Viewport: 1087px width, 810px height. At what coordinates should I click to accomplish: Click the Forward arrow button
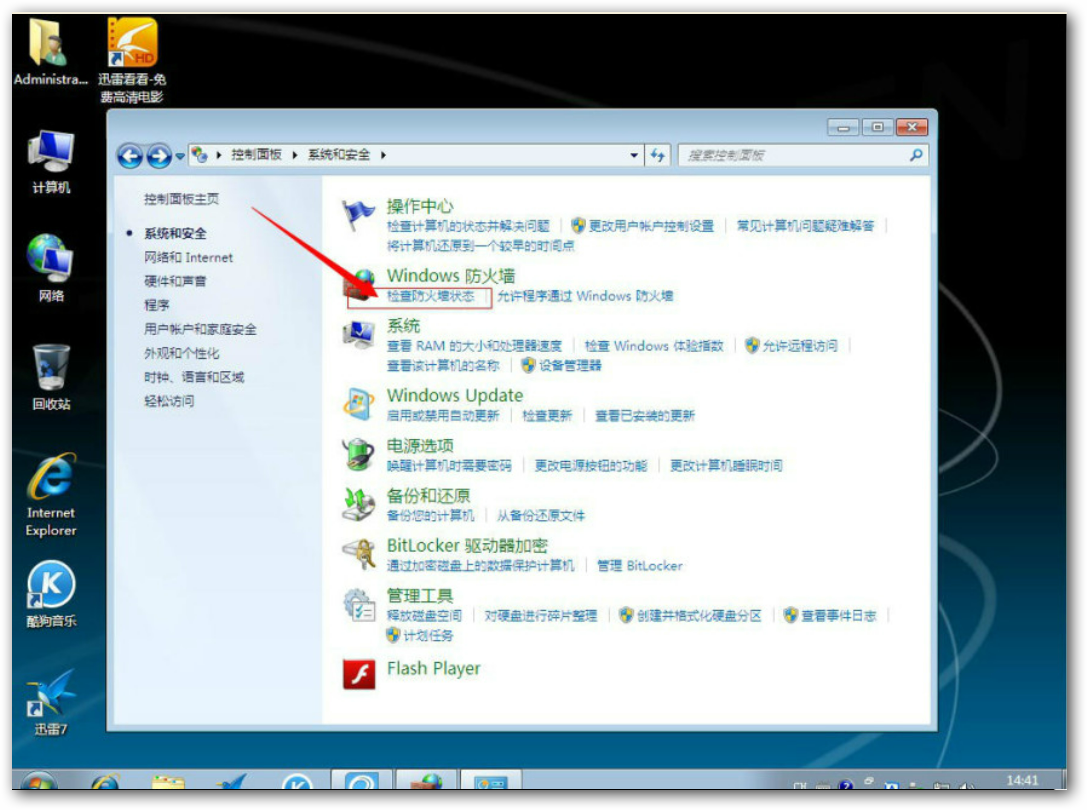(x=159, y=155)
